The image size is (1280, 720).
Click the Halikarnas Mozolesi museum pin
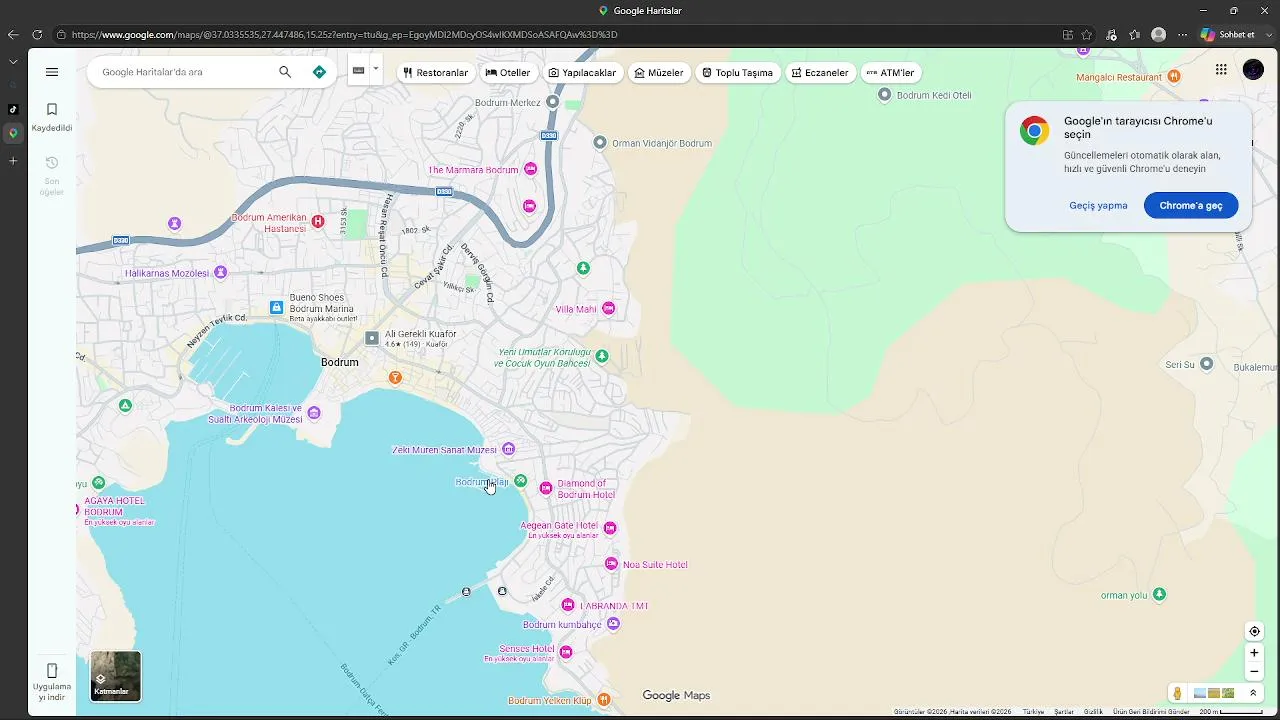click(221, 273)
